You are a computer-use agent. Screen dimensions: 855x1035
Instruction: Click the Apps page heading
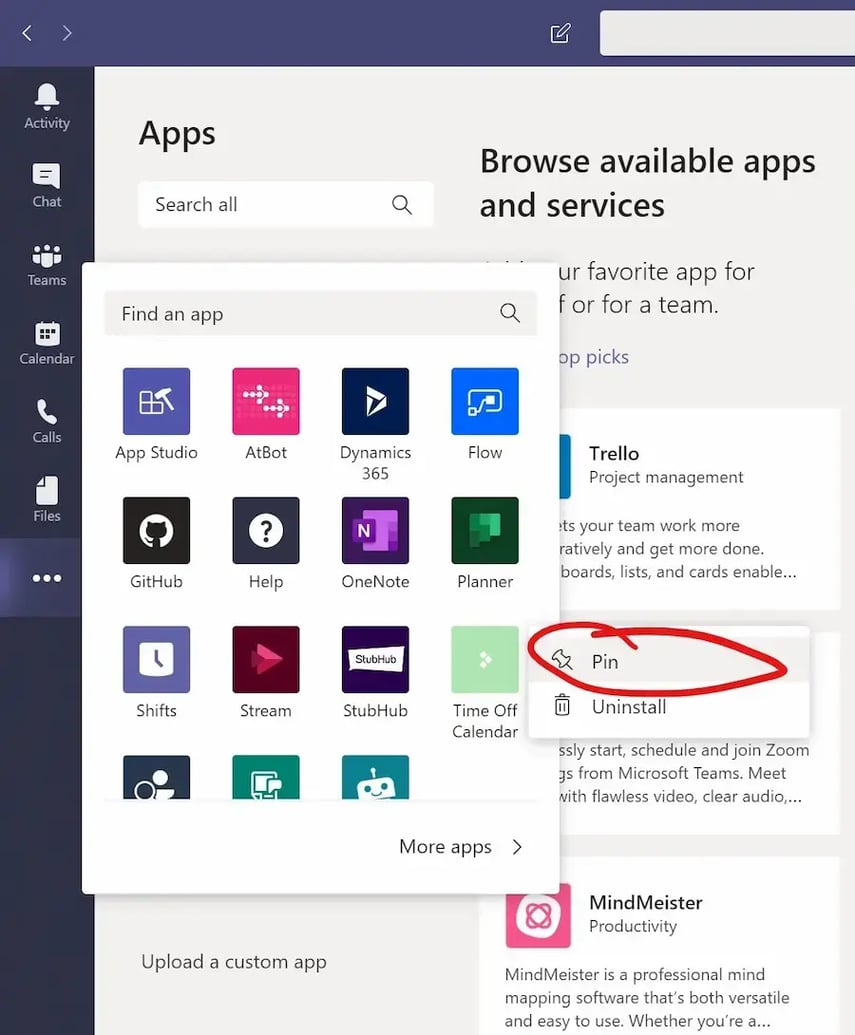177,134
